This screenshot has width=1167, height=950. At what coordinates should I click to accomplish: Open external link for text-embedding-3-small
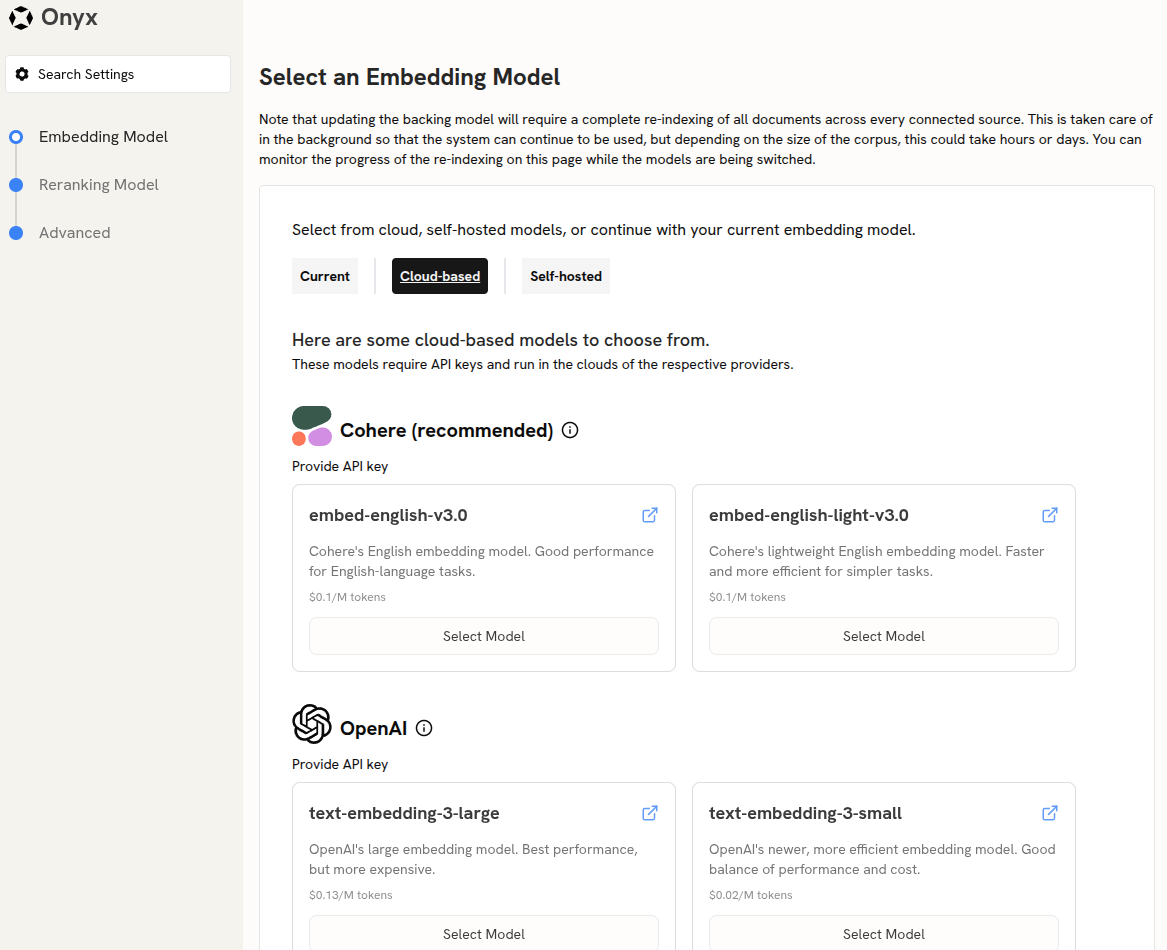[1050, 813]
